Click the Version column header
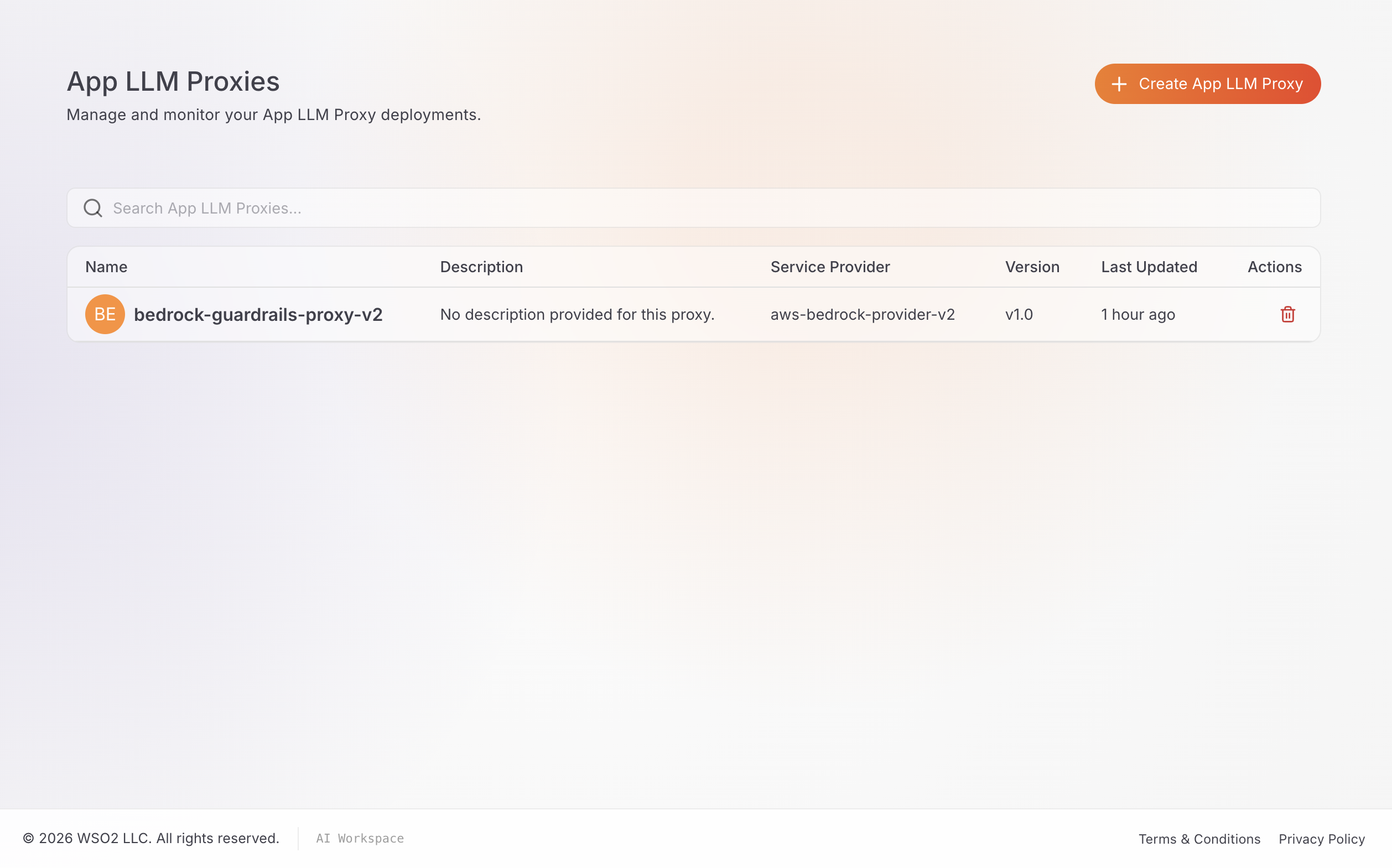Screen dimensions: 1392x868 click(1032, 267)
